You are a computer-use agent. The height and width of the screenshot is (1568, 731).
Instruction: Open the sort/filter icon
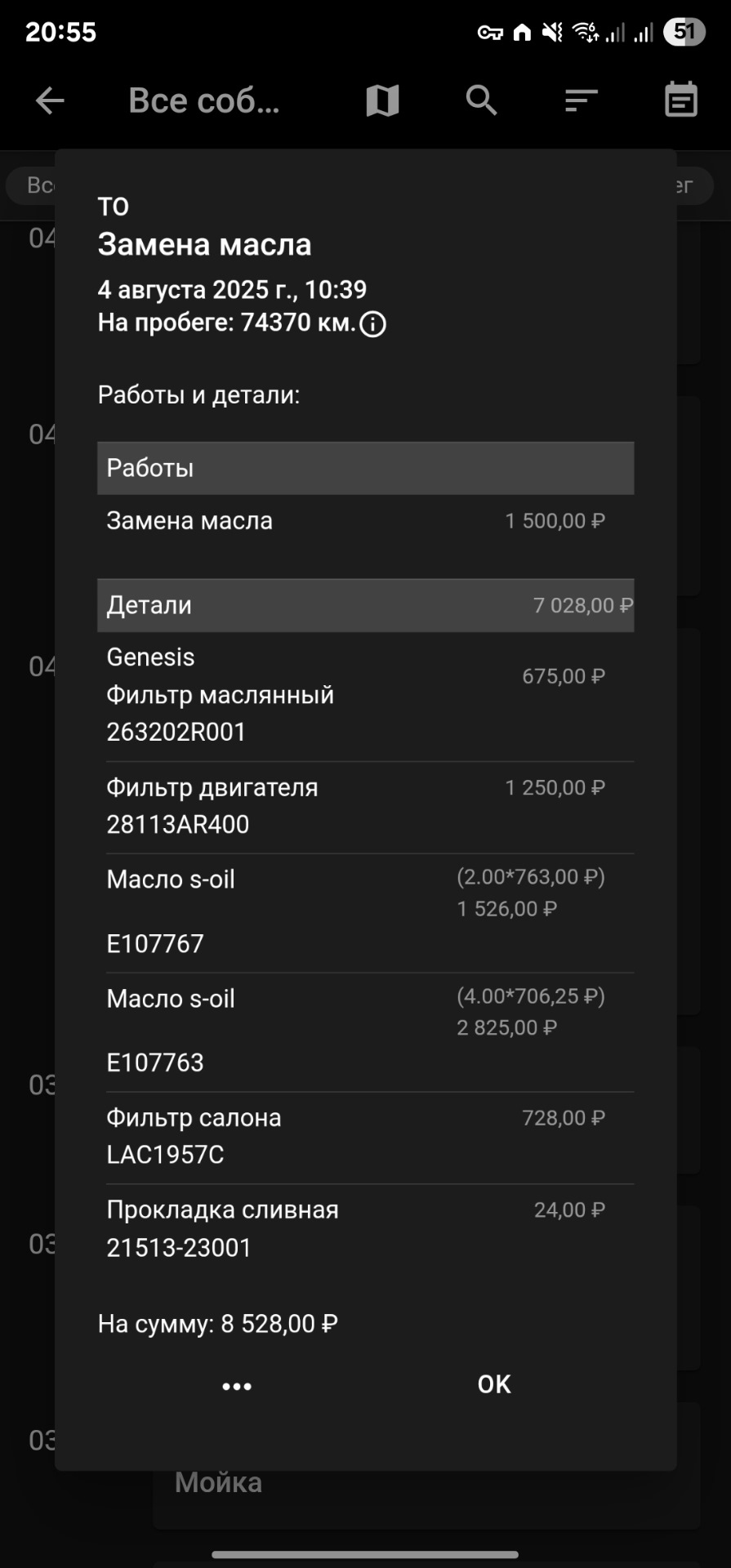click(x=581, y=101)
